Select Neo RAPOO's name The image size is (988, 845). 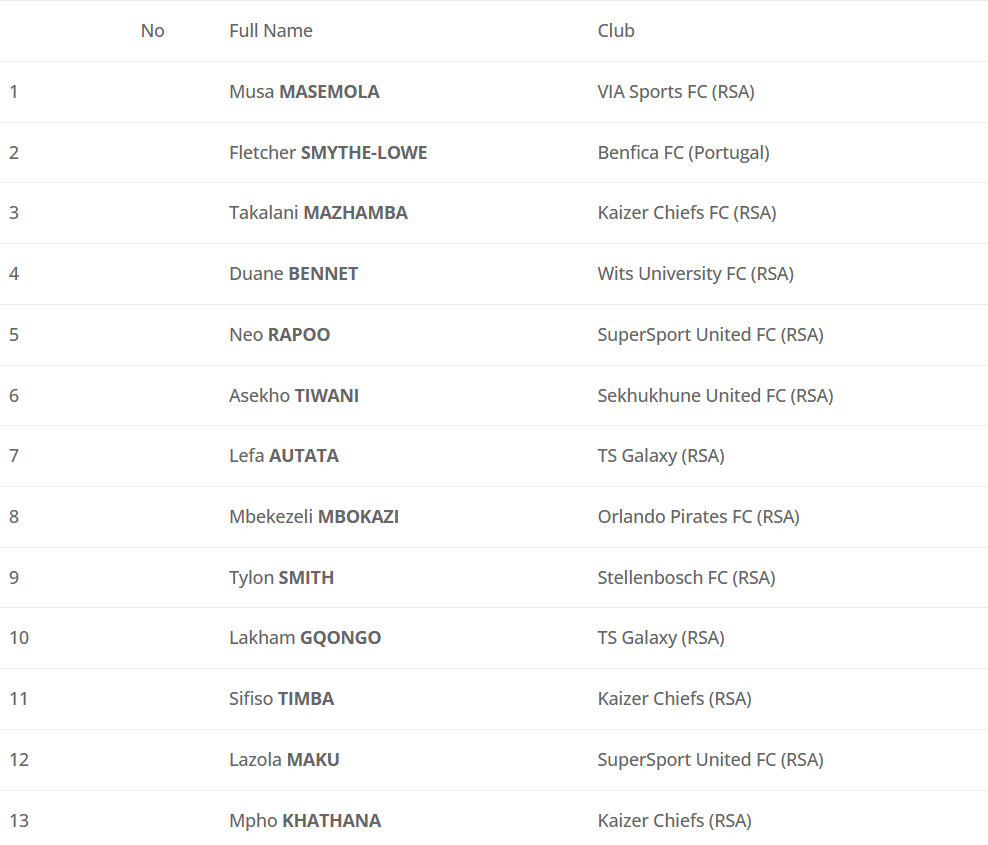pos(279,335)
